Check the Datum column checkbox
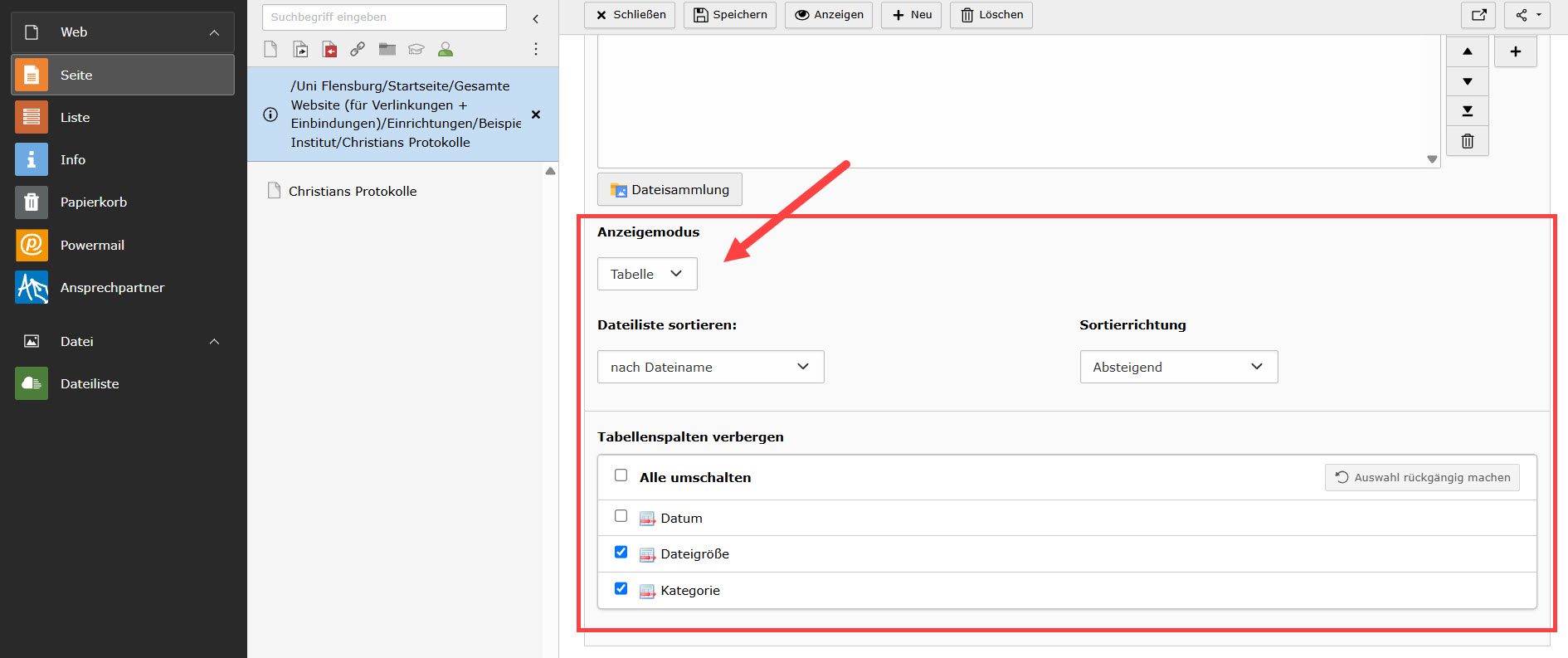Viewport: 1568px width, 658px height. click(x=621, y=516)
